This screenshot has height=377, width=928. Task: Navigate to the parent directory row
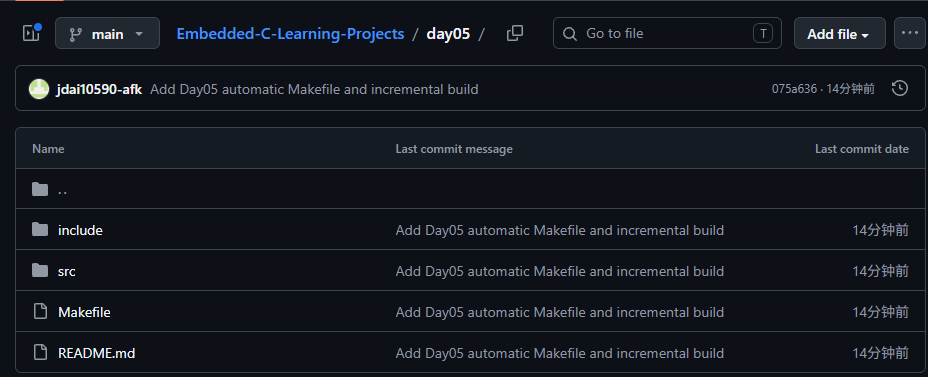471,189
